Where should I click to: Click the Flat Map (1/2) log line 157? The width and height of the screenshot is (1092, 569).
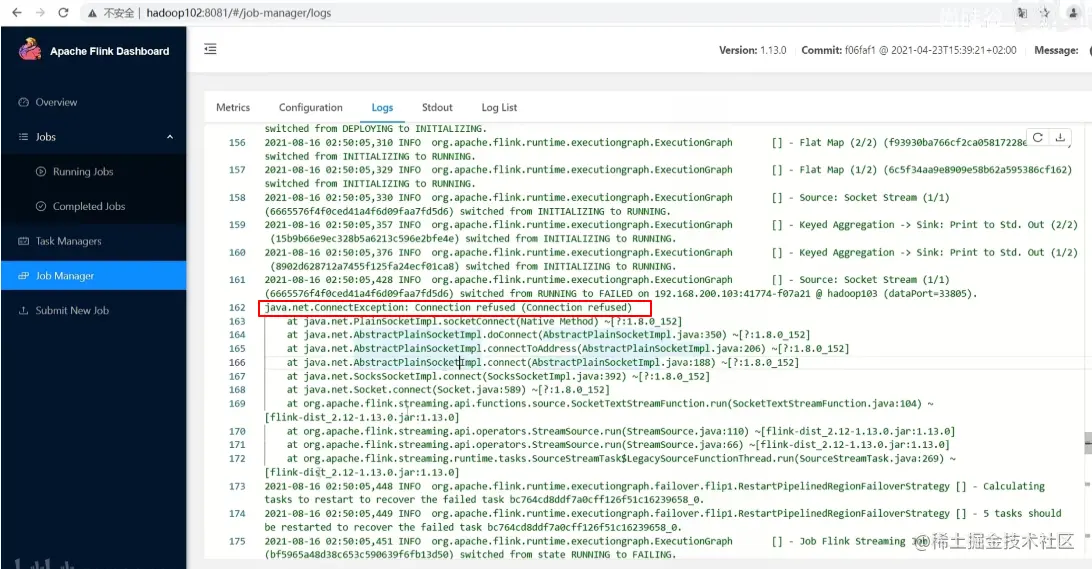[x=669, y=176]
